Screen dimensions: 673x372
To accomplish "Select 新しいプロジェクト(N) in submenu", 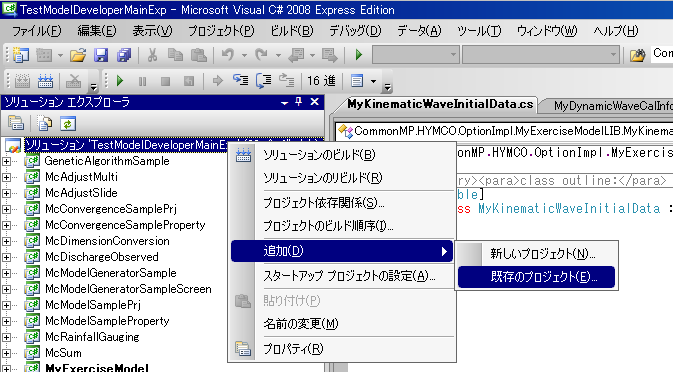I will (537, 254).
